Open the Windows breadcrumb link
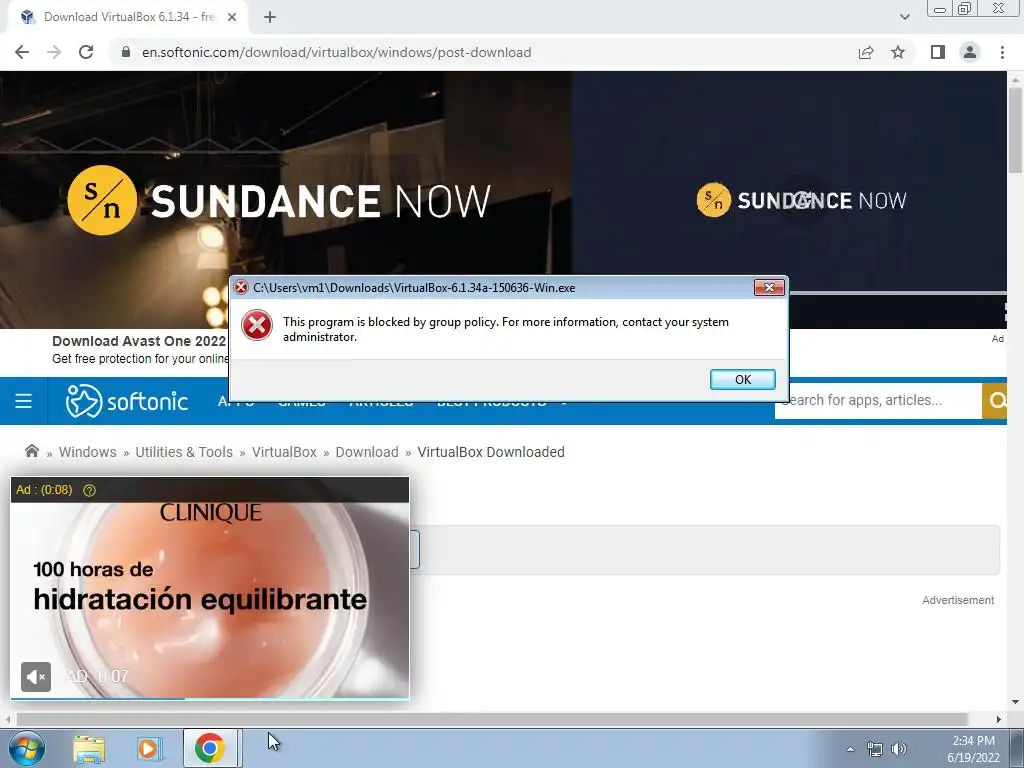1024x768 pixels. click(x=88, y=452)
